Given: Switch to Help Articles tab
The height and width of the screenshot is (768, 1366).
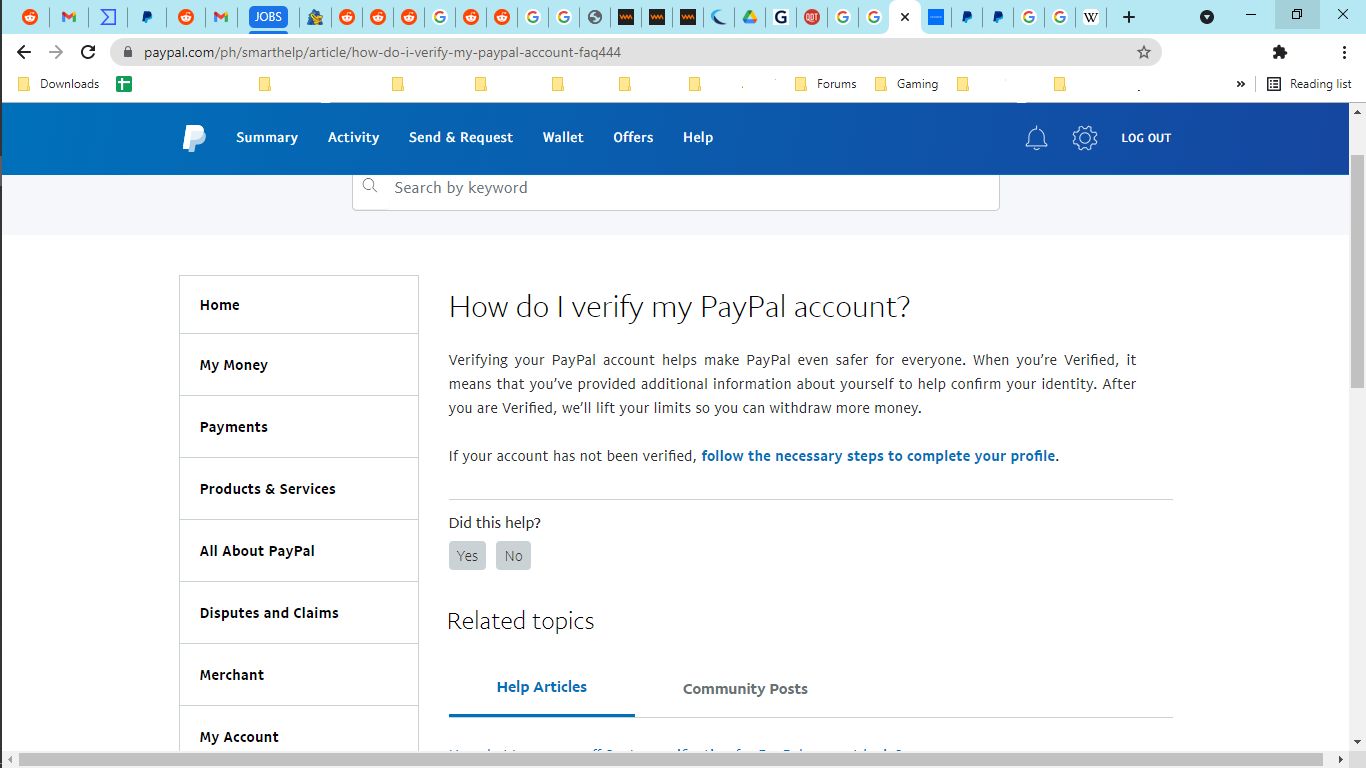Looking at the screenshot, I should (542, 688).
